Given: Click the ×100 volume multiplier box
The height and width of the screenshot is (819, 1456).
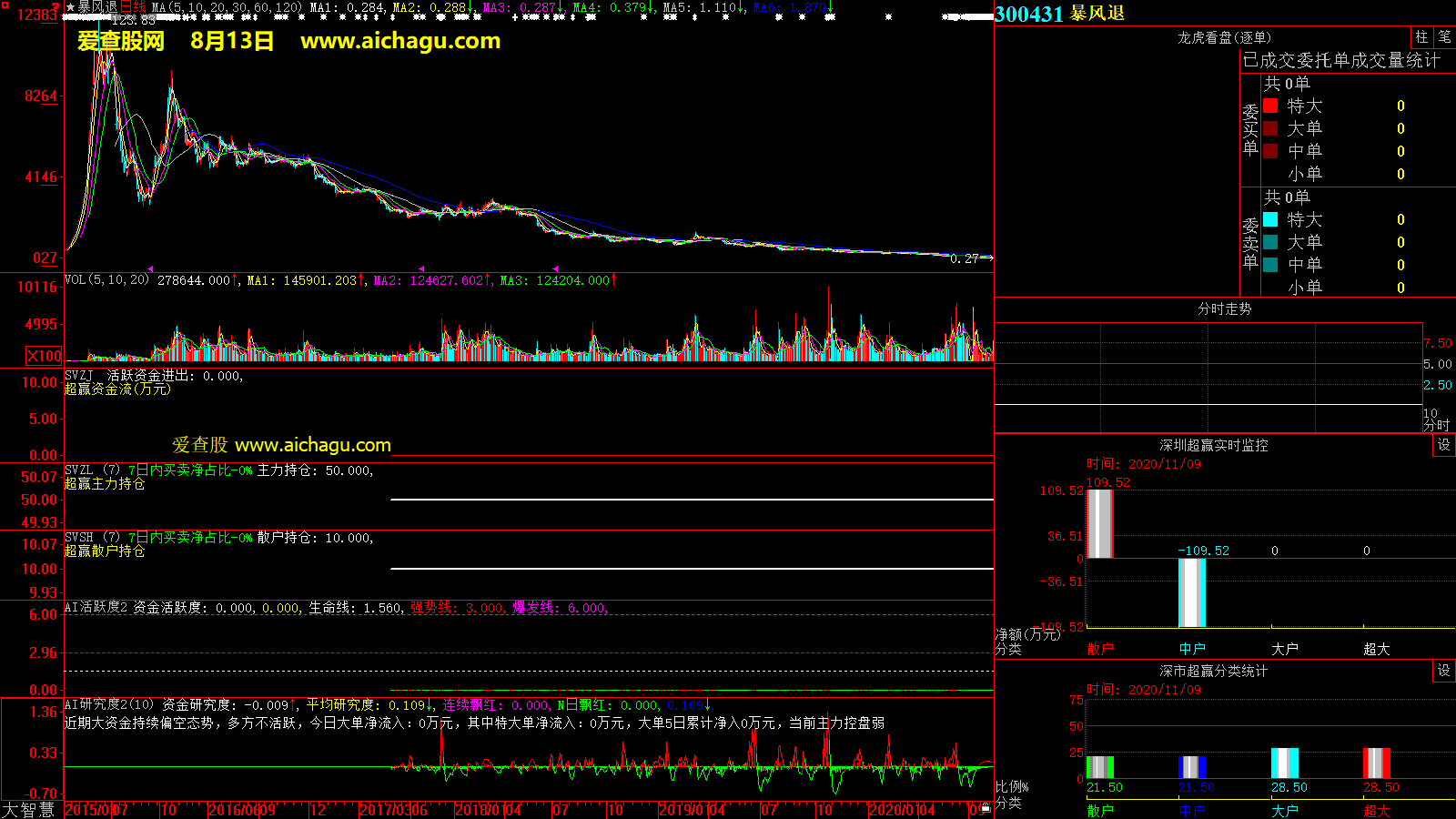Looking at the screenshot, I should click(x=44, y=356).
